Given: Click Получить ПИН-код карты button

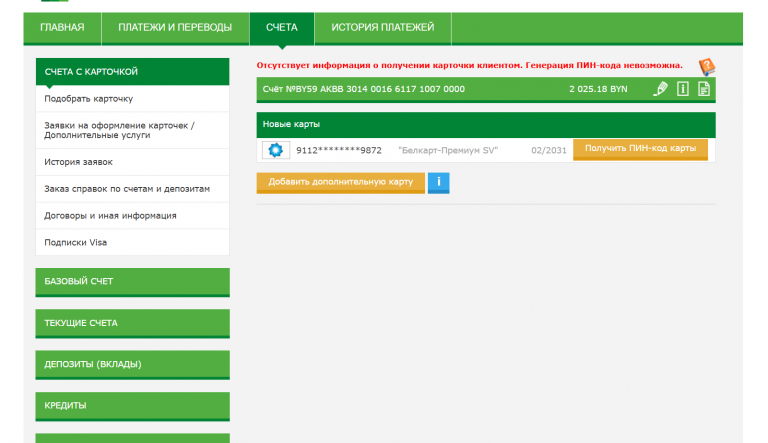Looking at the screenshot, I should (641, 149).
